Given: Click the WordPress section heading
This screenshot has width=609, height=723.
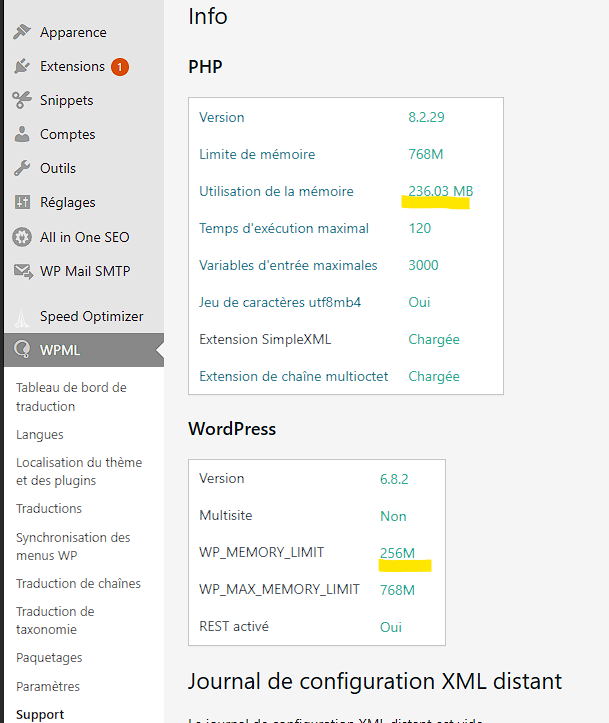Looking at the screenshot, I should click(232, 429).
